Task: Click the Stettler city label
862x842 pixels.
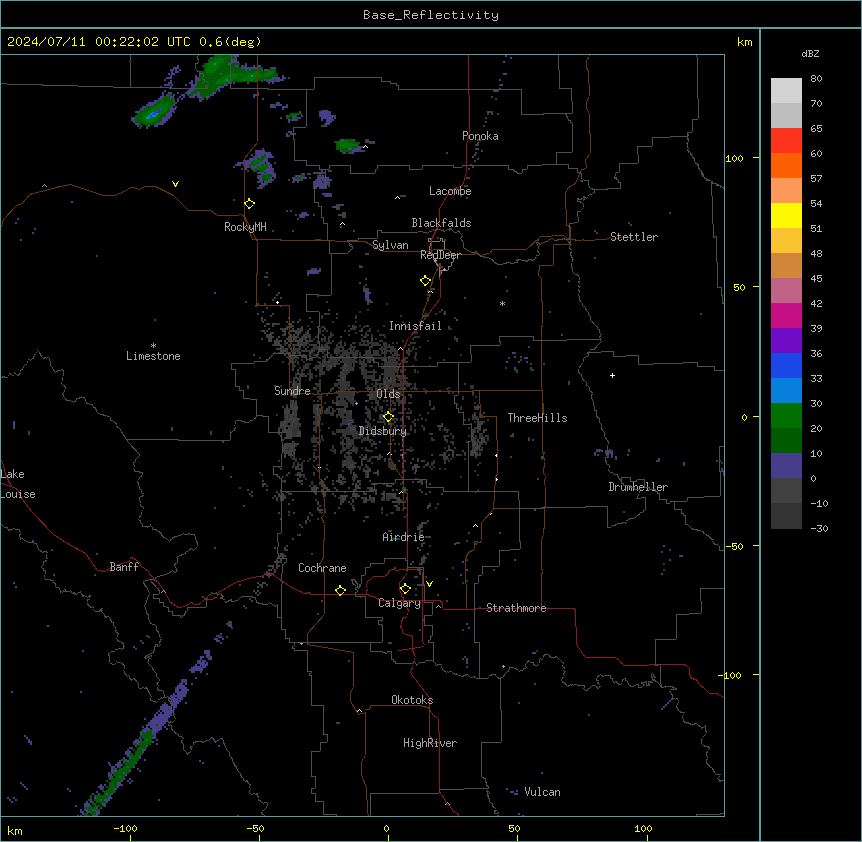Action: (634, 237)
